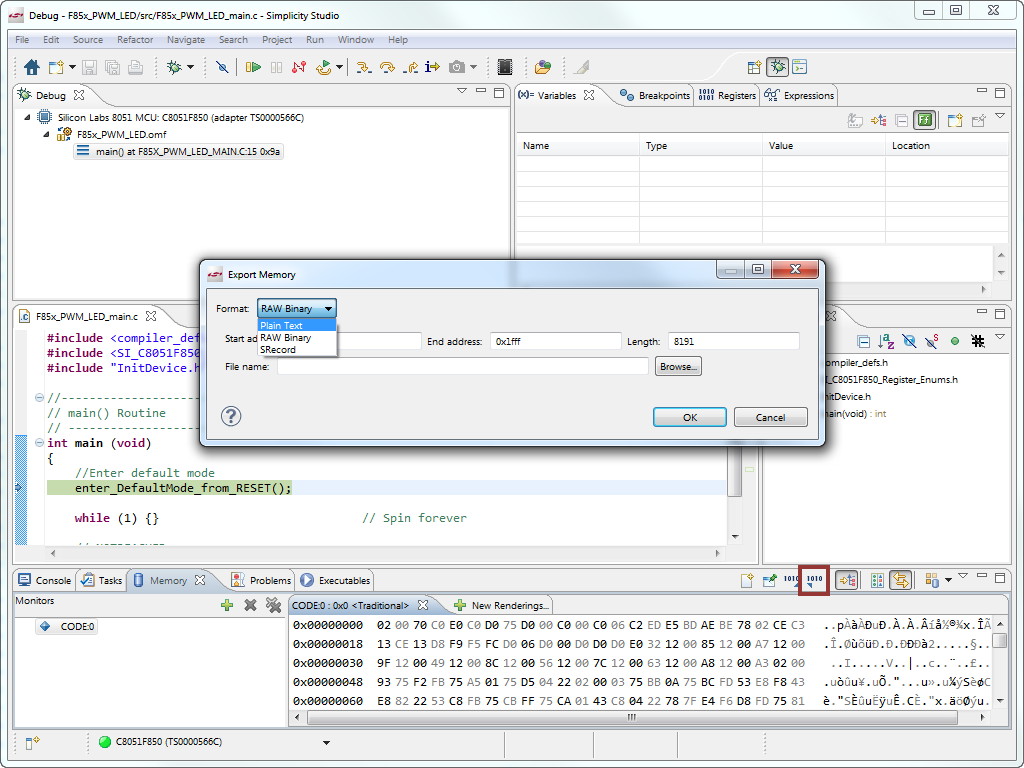
Task: Open the New Memory Monitor plus icon
Action: [x=227, y=606]
